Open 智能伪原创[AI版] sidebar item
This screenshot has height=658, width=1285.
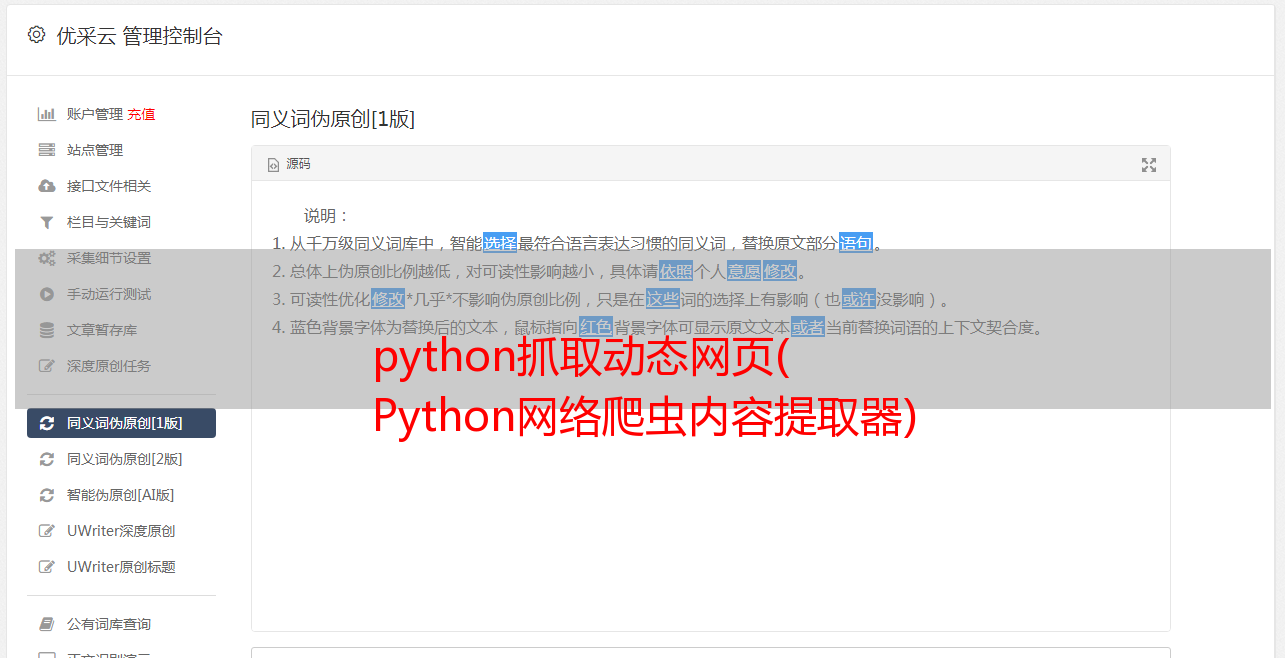click(x=121, y=495)
